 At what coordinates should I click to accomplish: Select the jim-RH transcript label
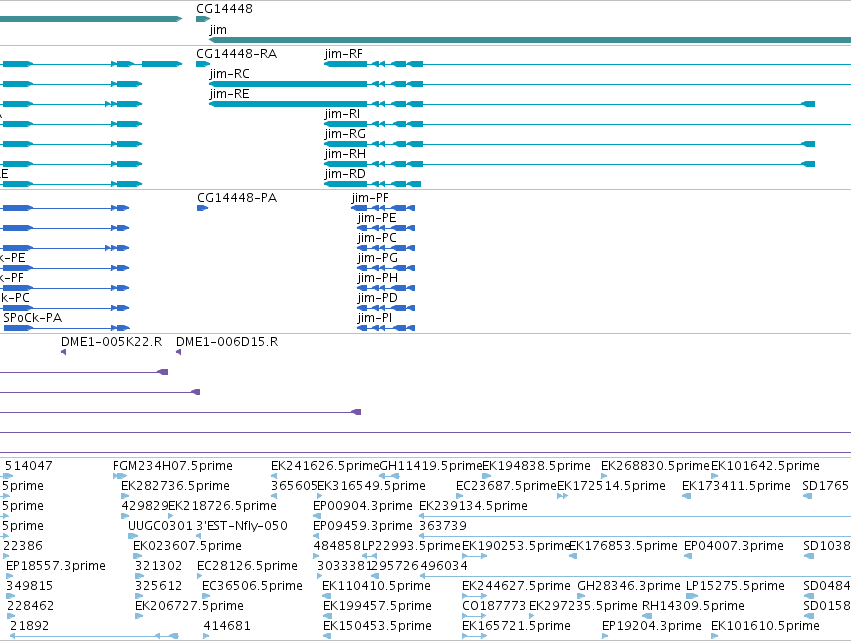tap(345, 154)
